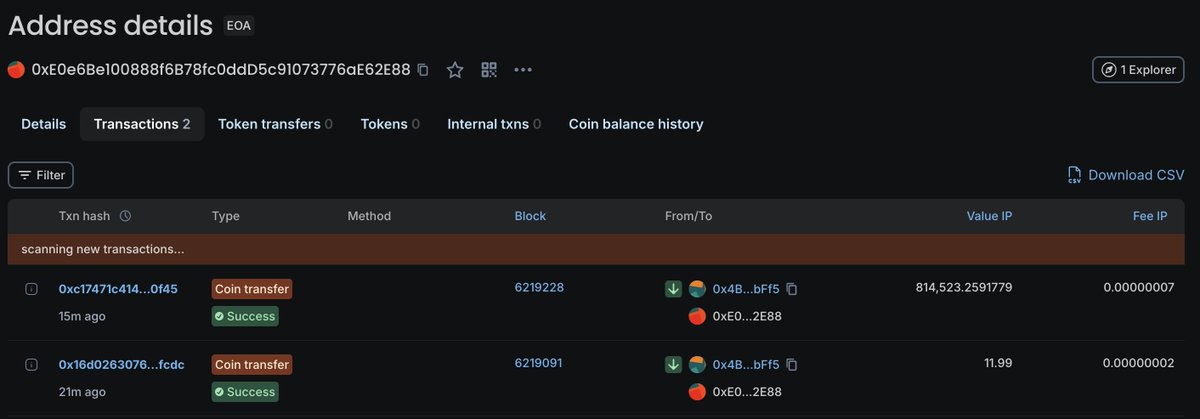The image size is (1200, 419).
Task: Open transaction hash 0x16d0263076…fcdc
Action: [x=122, y=365]
